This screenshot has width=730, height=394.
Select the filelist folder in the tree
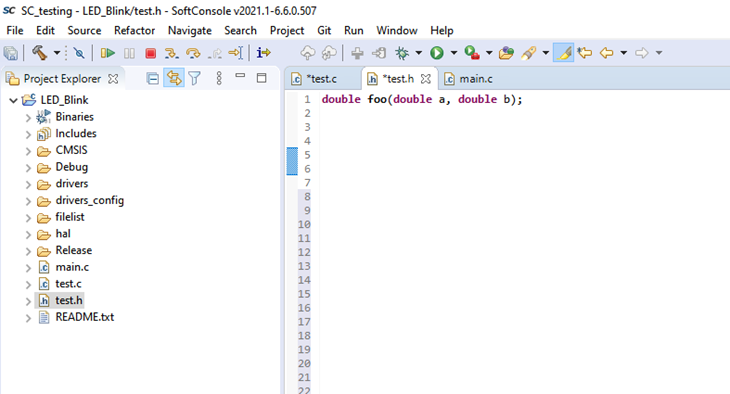(x=70, y=217)
